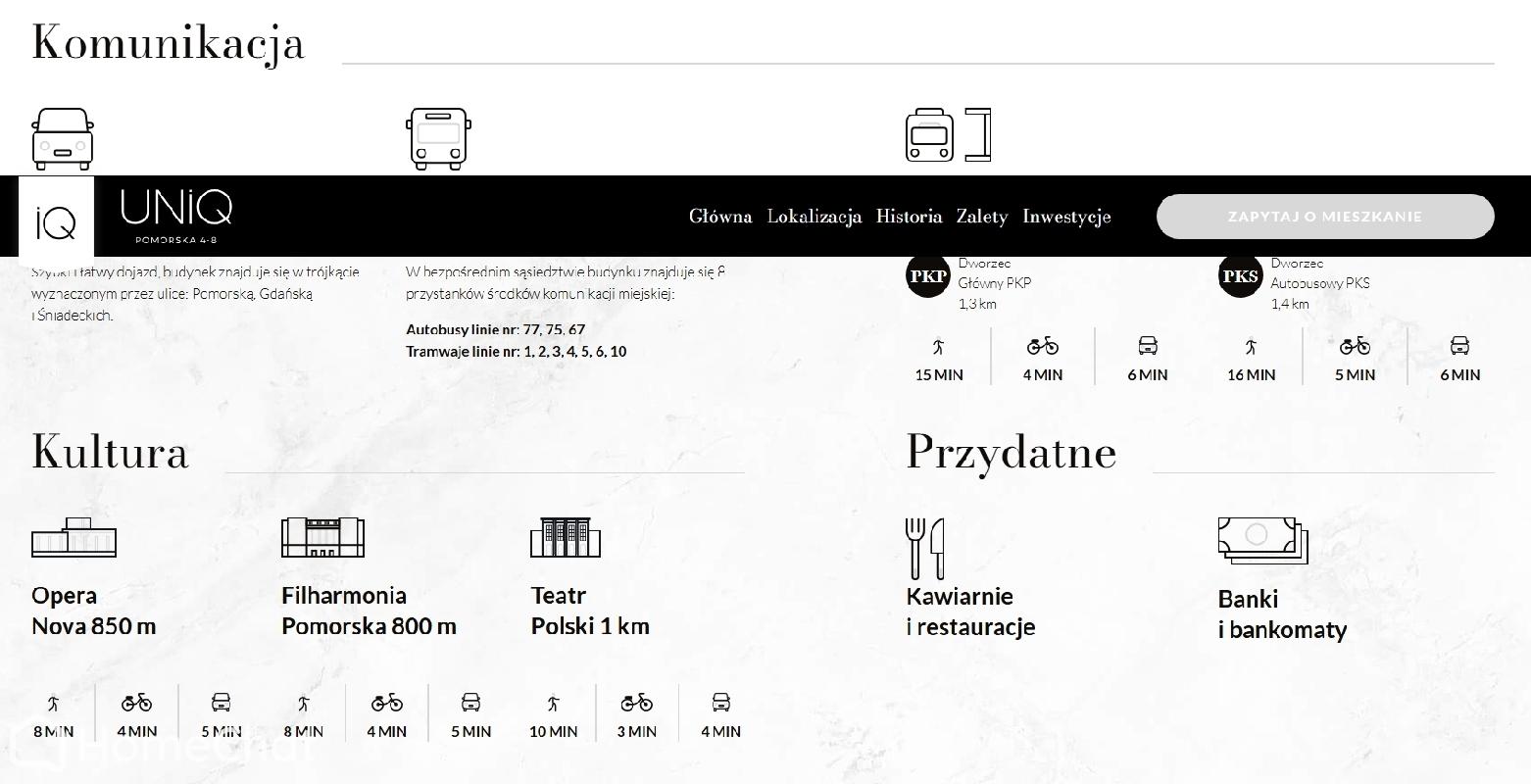Select Teatr bicycle icon above 3 MIN
The width and height of the screenshot is (1531, 784).
point(637,703)
